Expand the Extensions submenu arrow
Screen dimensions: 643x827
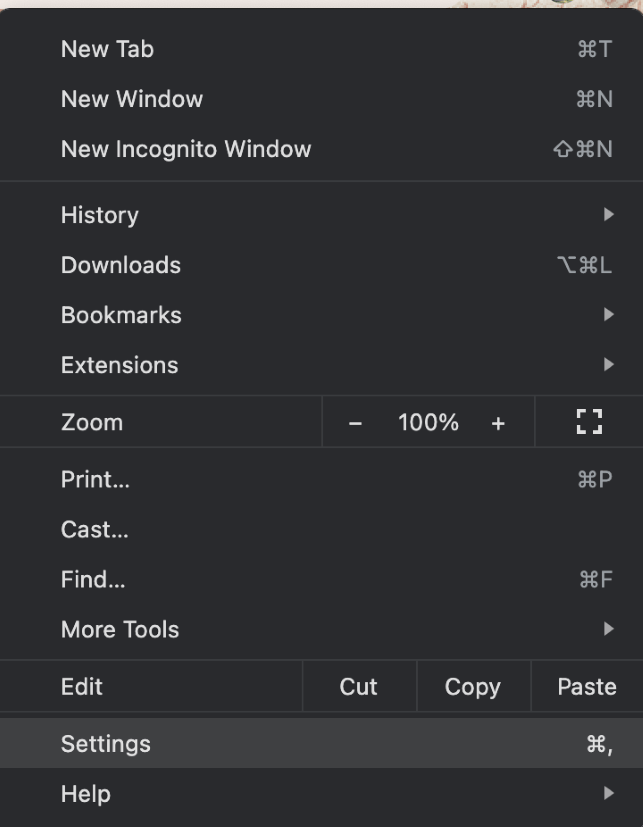coord(608,365)
